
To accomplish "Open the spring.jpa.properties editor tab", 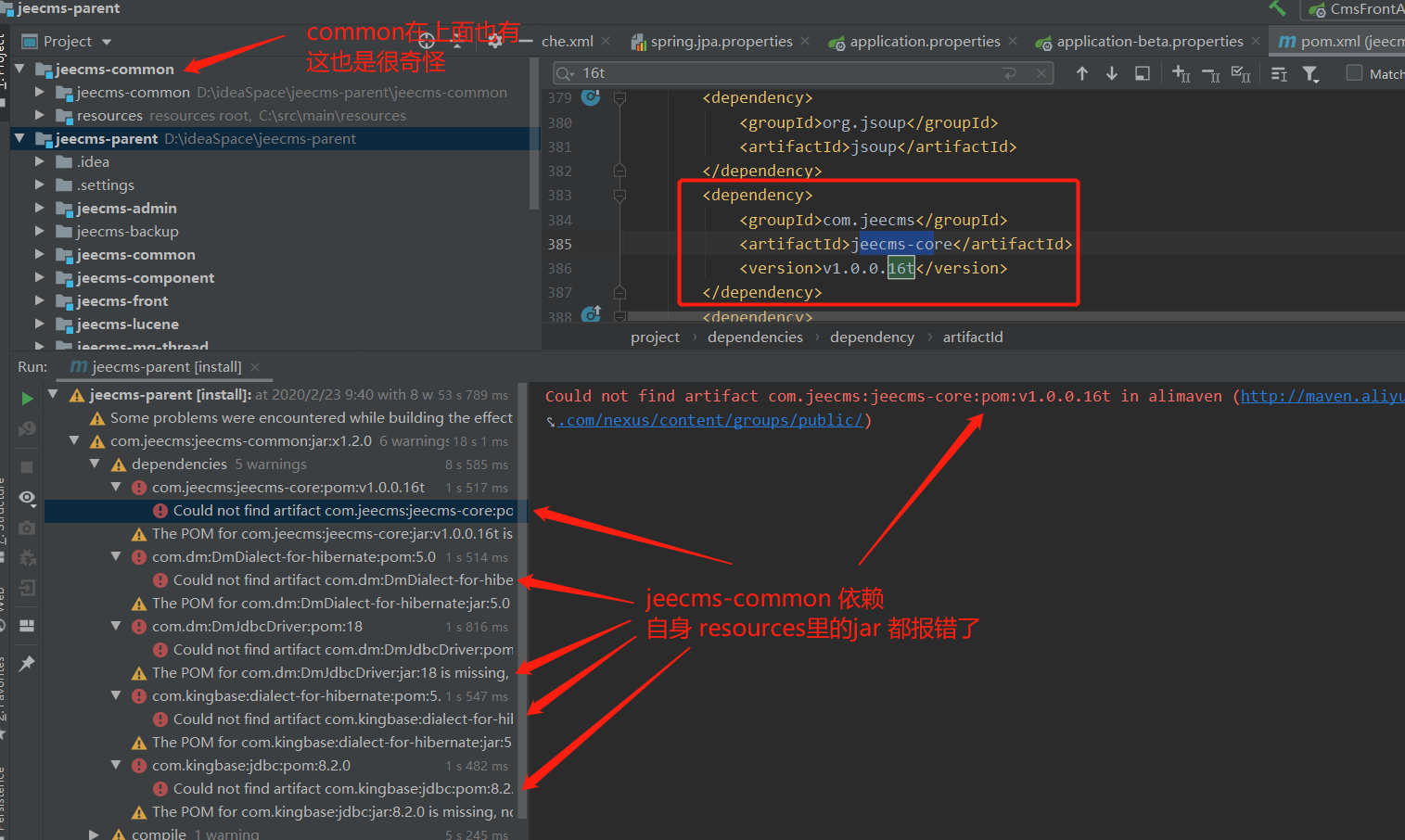I will (721, 42).
